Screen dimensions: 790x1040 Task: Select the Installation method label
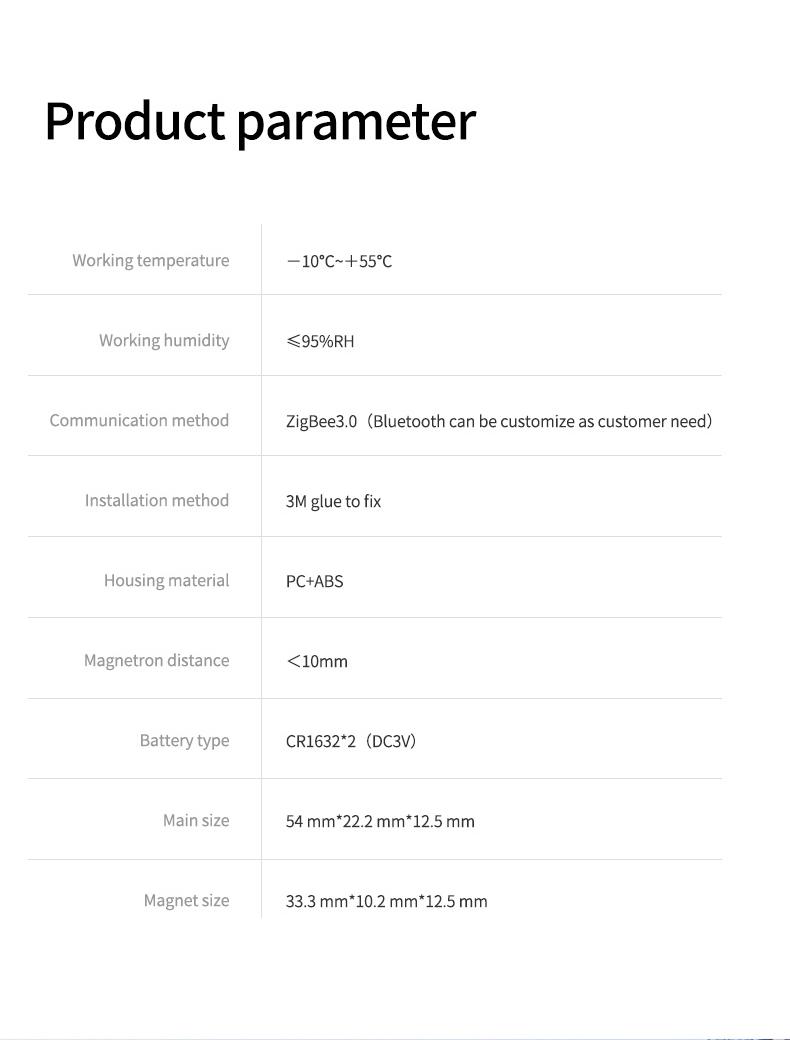tap(157, 501)
